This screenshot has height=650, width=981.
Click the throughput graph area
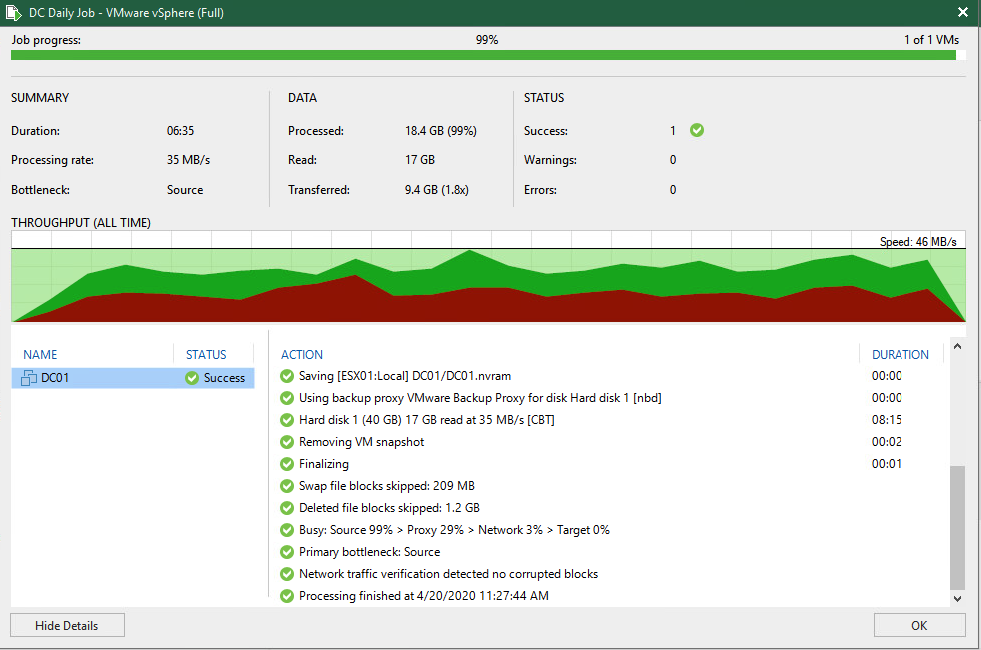tap(488, 277)
